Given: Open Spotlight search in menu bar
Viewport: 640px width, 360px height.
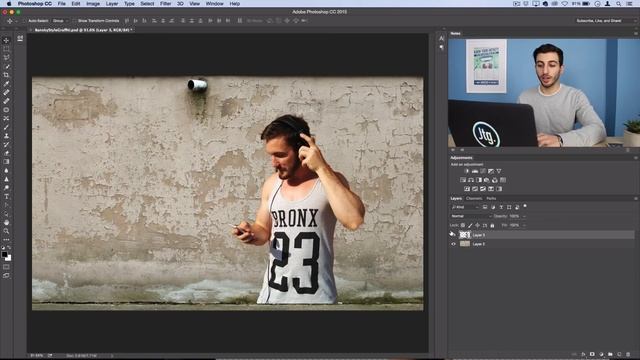Looking at the screenshot, I should point(619,4).
